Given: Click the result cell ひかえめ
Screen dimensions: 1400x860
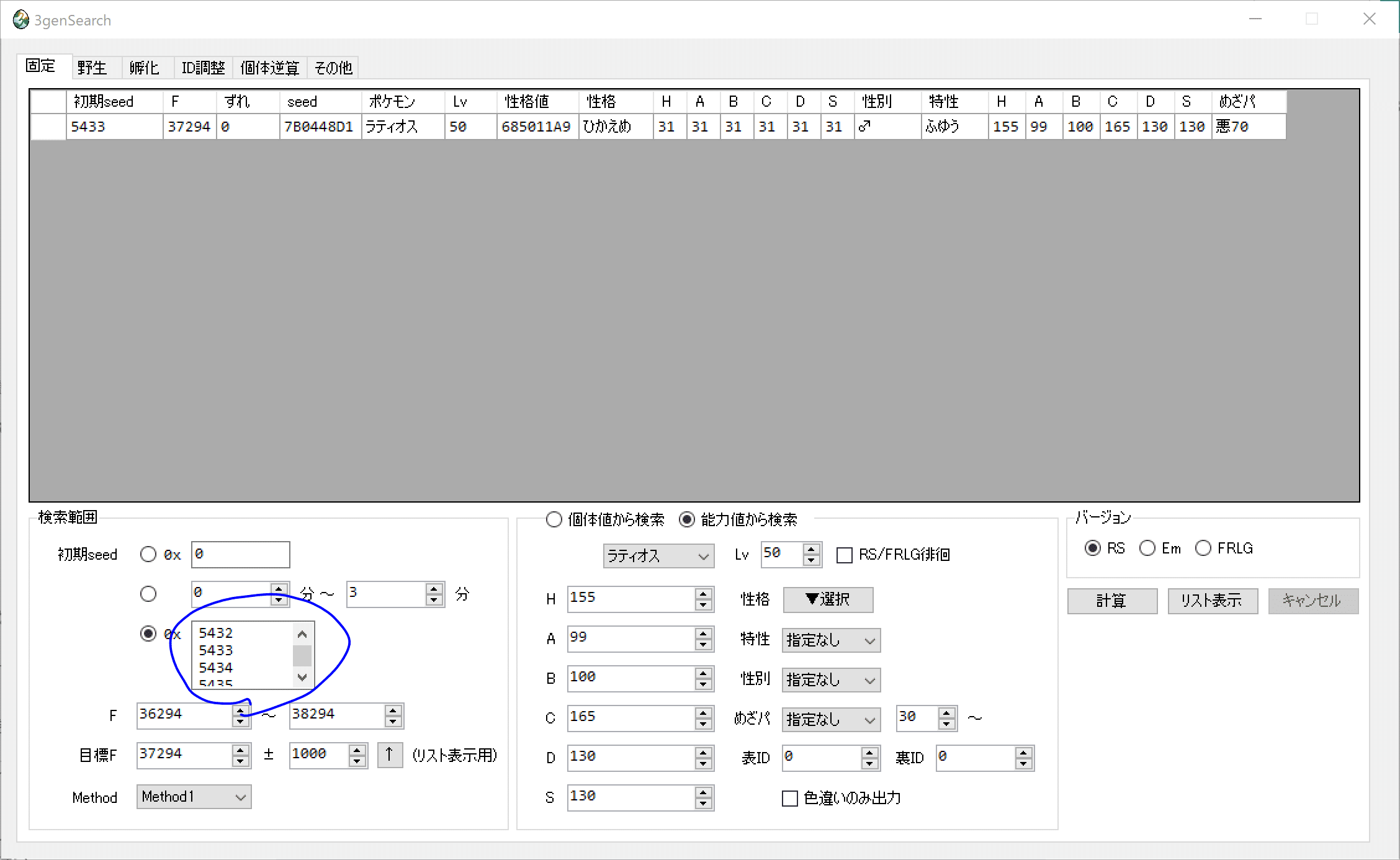Looking at the screenshot, I should click(x=616, y=127).
